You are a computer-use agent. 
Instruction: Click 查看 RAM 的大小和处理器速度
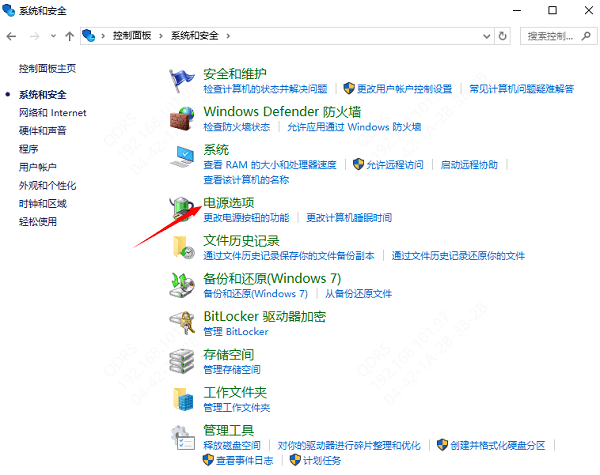(x=270, y=165)
